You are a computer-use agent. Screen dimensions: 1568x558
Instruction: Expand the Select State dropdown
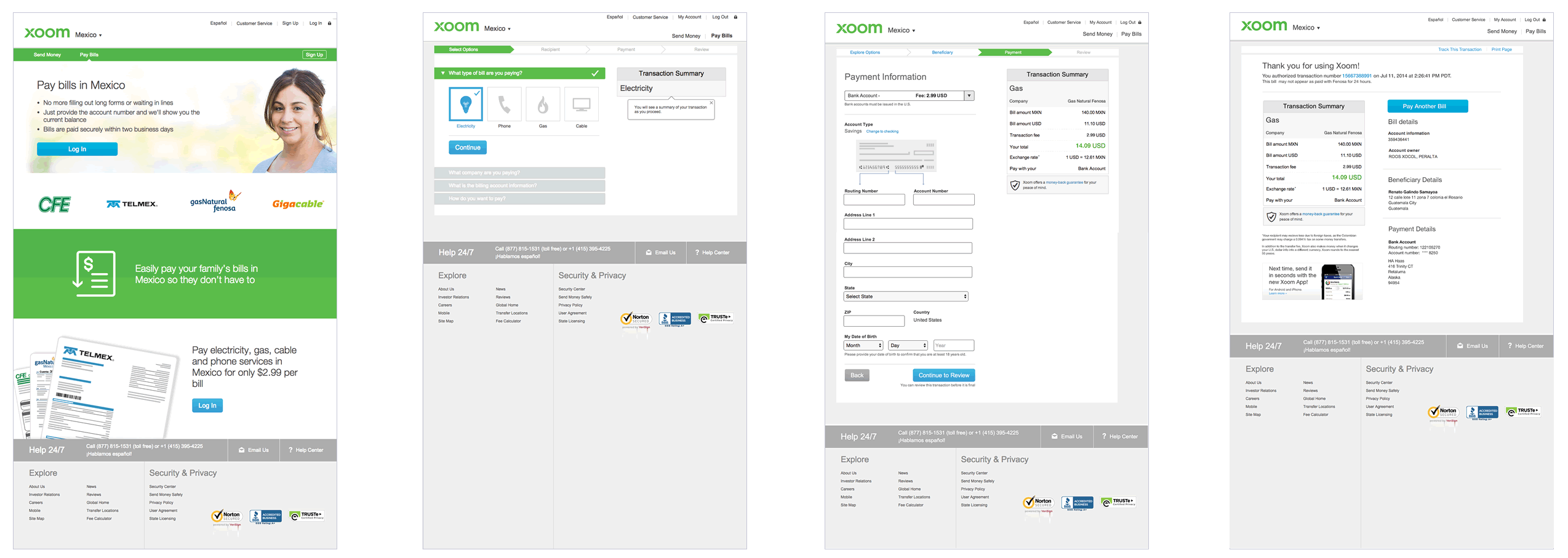point(905,297)
